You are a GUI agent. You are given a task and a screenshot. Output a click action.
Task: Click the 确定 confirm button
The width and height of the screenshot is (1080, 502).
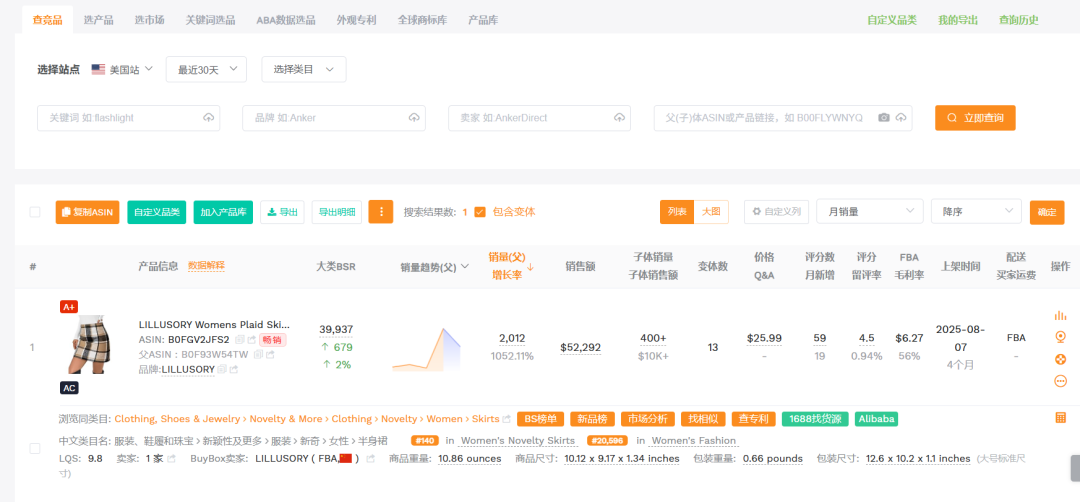(x=1047, y=212)
